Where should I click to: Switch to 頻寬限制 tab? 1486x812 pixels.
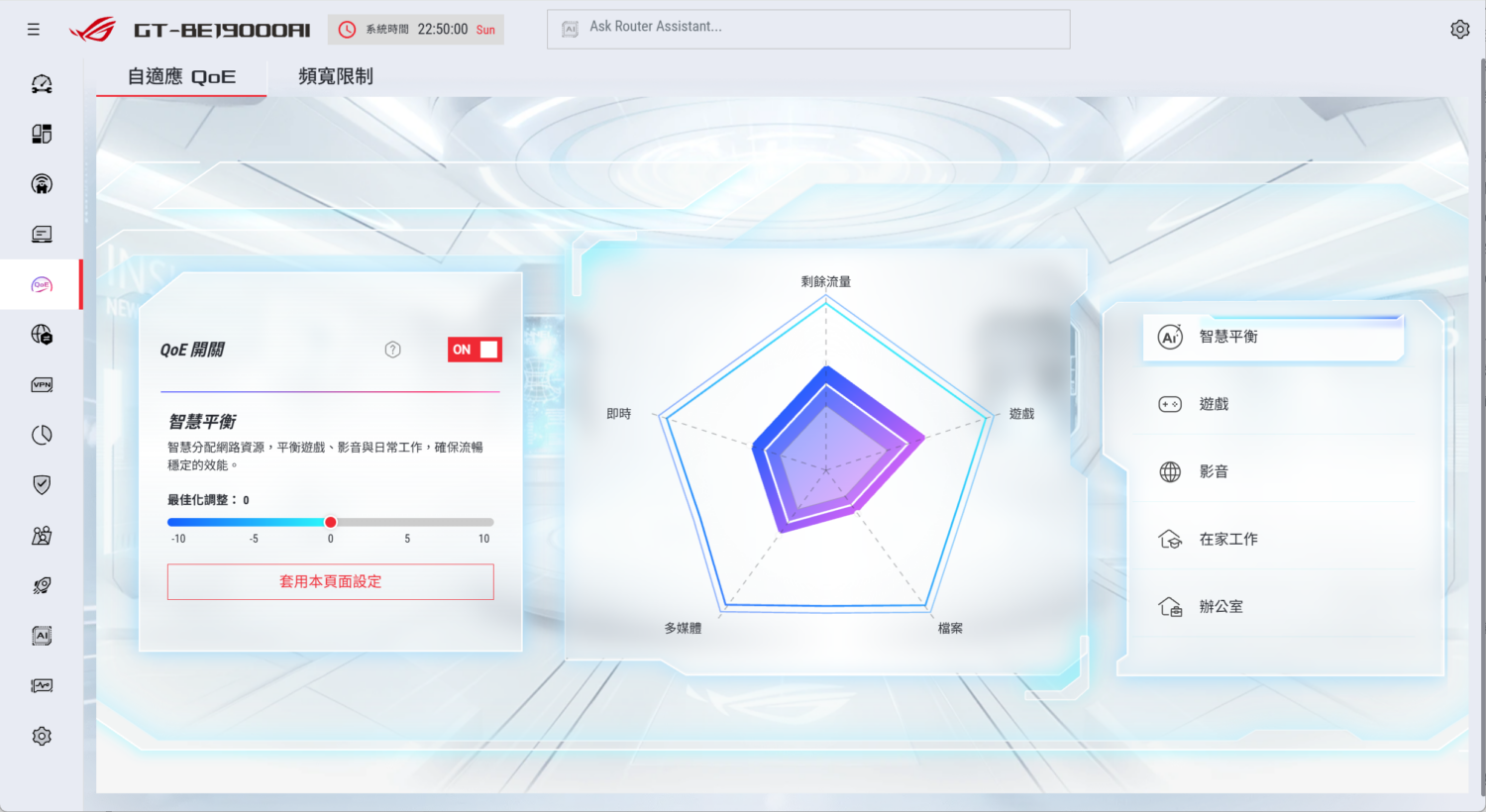pos(336,76)
